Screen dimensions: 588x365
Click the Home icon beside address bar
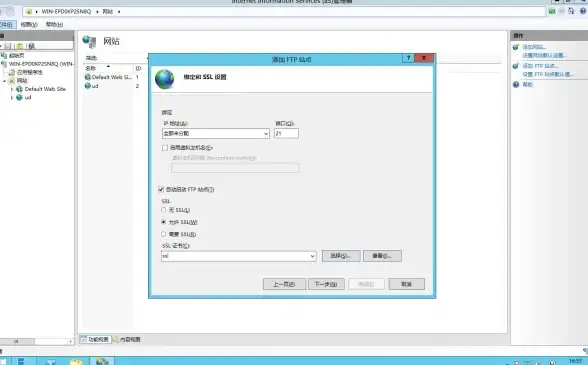571,11
